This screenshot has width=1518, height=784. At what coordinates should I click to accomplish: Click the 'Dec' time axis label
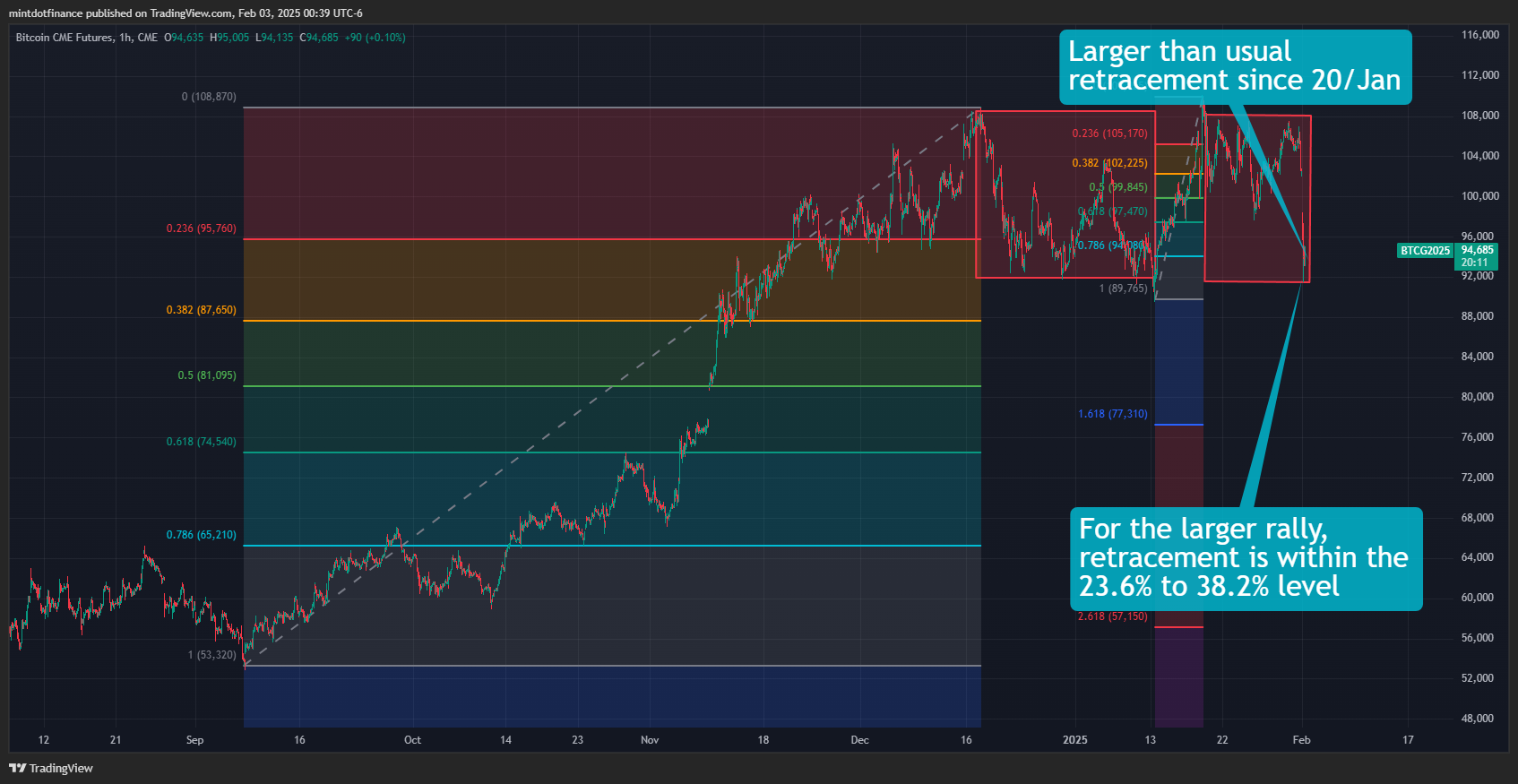(x=859, y=740)
